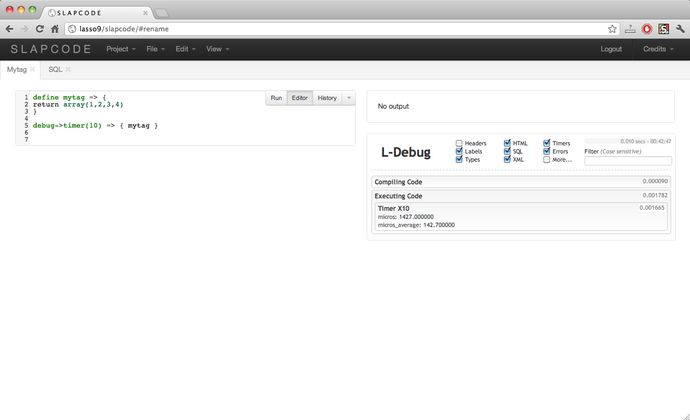Viewport: 690px width, 420px height.
Task: Close the SQL tab with its x icon
Action: coord(68,69)
